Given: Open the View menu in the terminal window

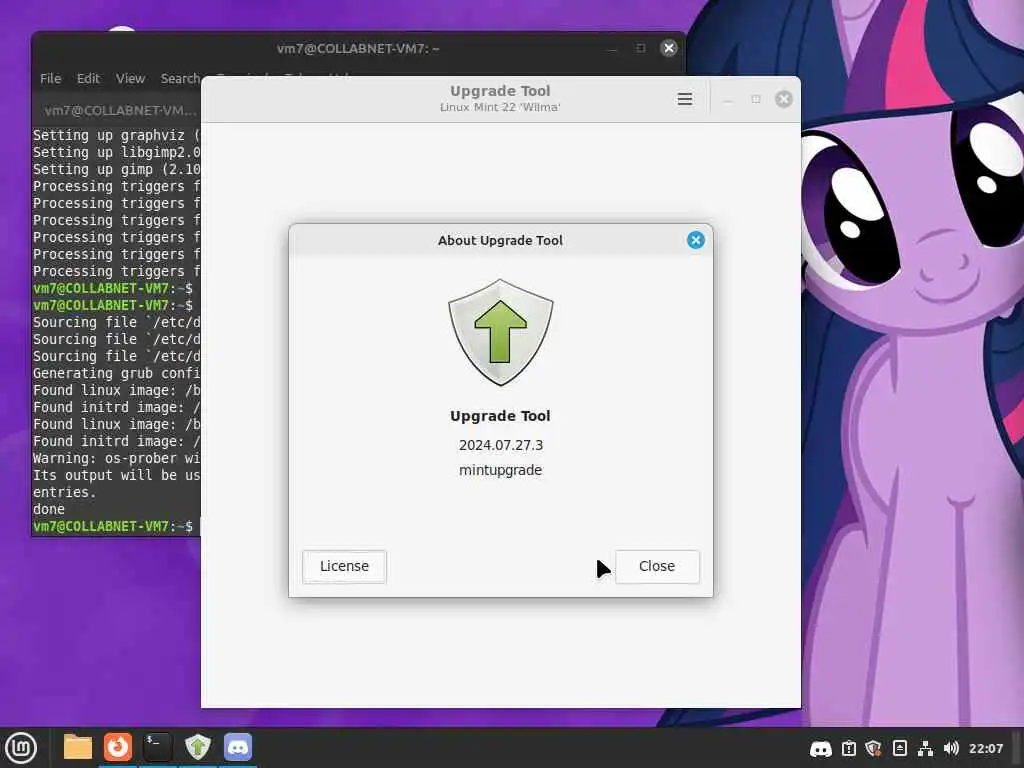Looking at the screenshot, I should pyautogui.click(x=131, y=78).
